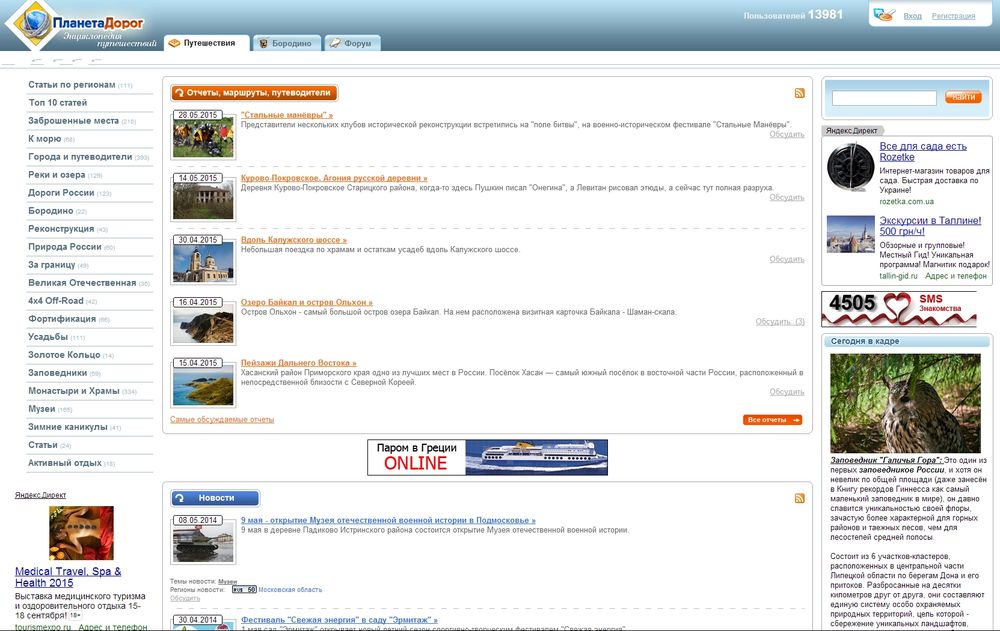
Task: Click the Форум tab icon
Action: click(x=335, y=43)
